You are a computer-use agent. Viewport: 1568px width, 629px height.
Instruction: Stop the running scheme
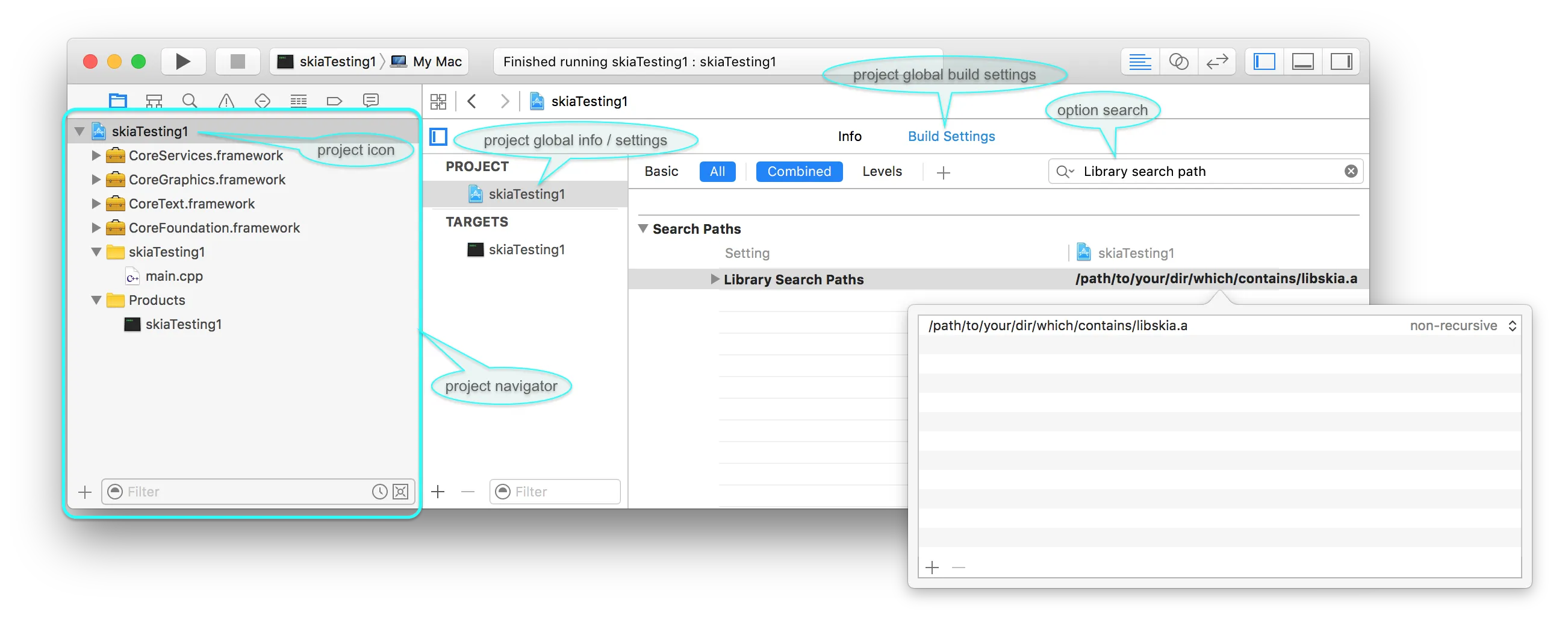click(237, 61)
